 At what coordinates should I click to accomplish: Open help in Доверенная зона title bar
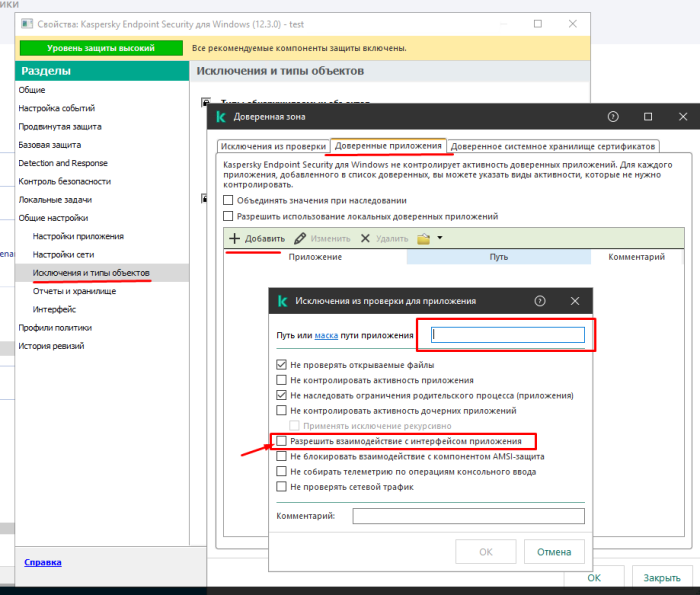(x=613, y=117)
